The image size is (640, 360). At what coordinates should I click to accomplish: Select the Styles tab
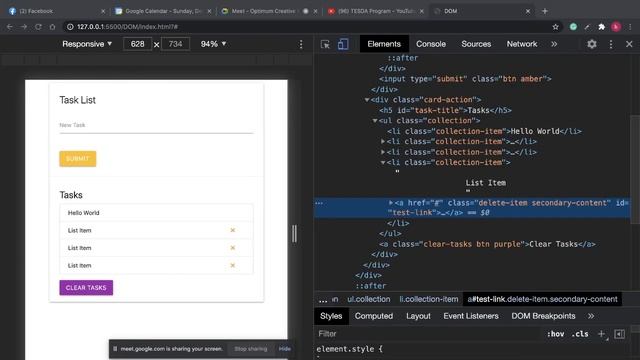coord(331,316)
